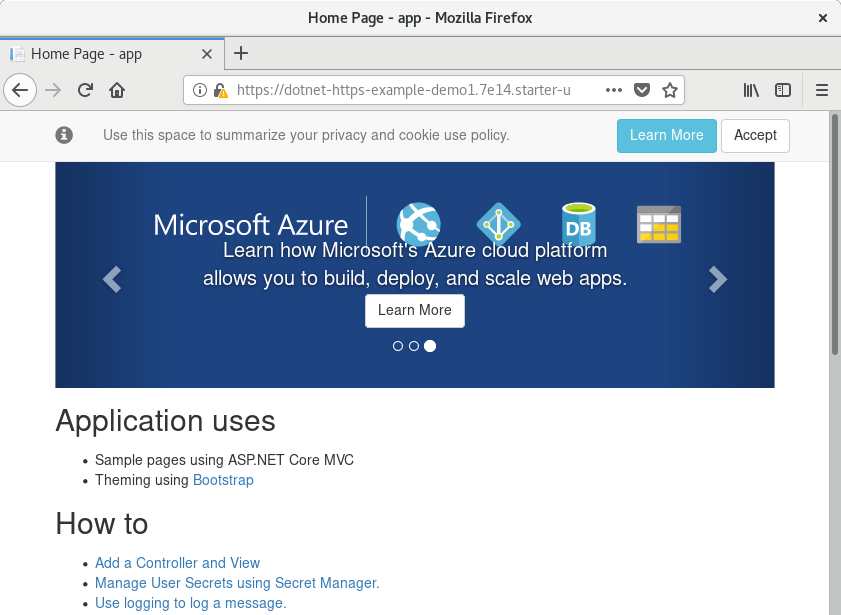Open the Library bookmarks icon
Screen dimensions: 841x615
751,90
